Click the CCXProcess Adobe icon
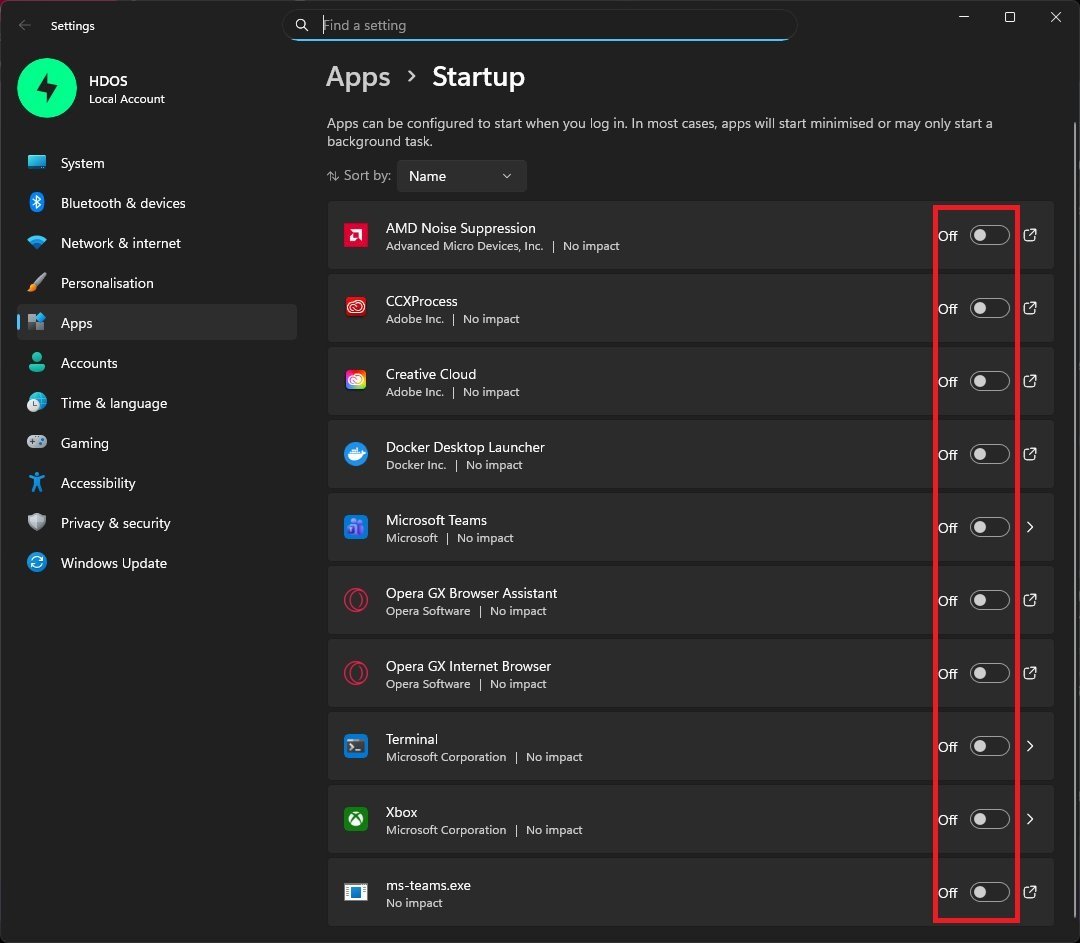 (x=355, y=309)
